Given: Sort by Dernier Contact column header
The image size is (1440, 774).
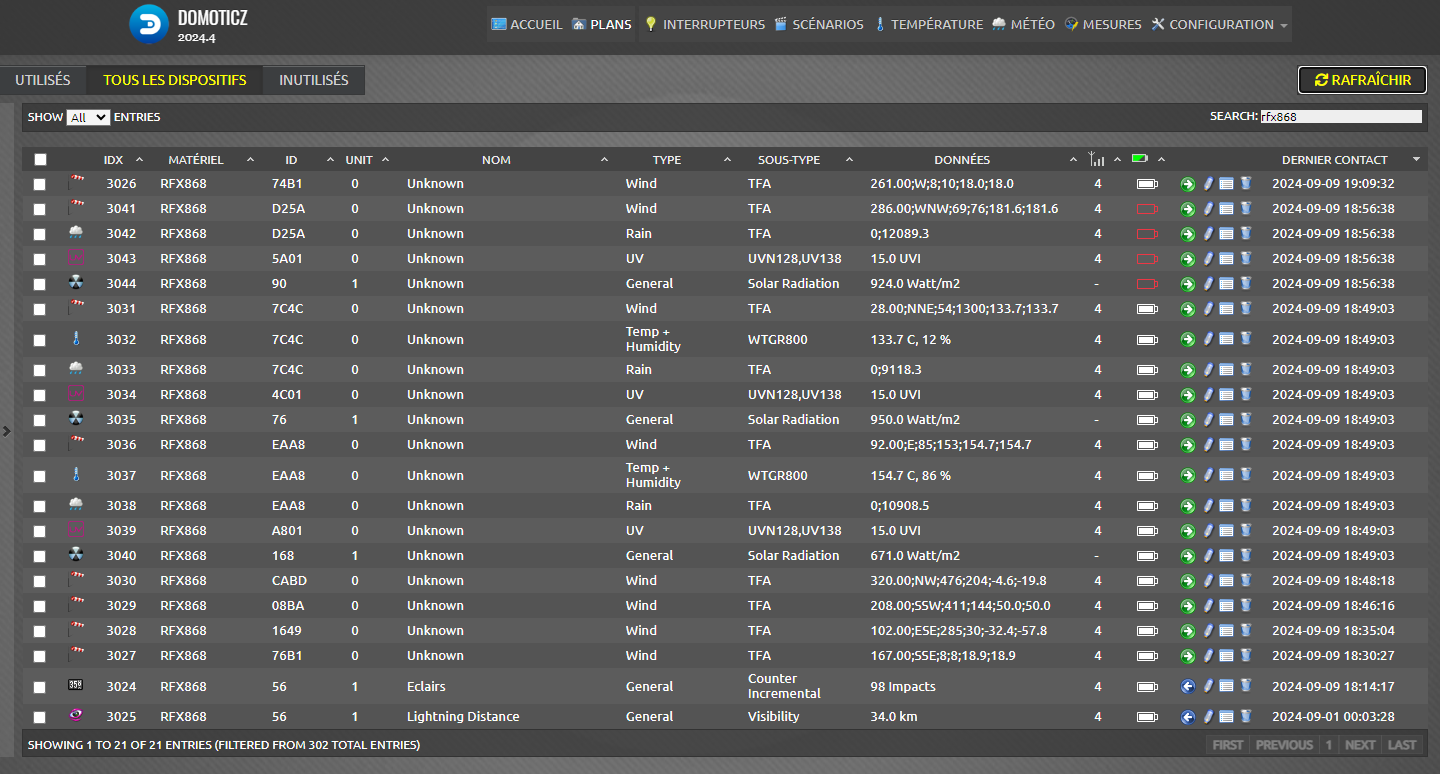Looking at the screenshot, I should pyautogui.click(x=1335, y=160).
